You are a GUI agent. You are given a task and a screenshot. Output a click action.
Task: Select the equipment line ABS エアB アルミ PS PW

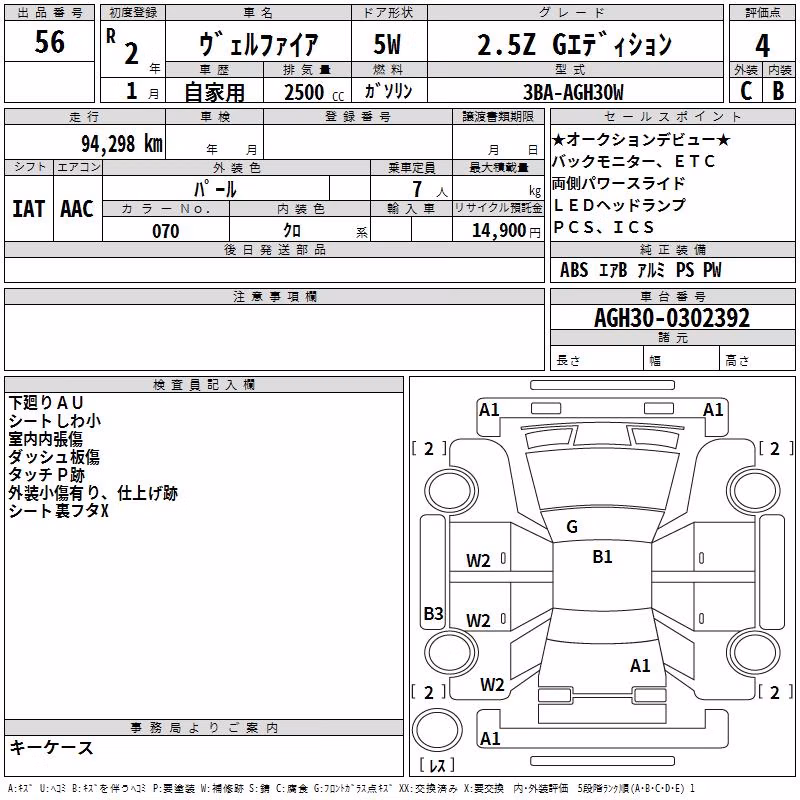click(641, 270)
